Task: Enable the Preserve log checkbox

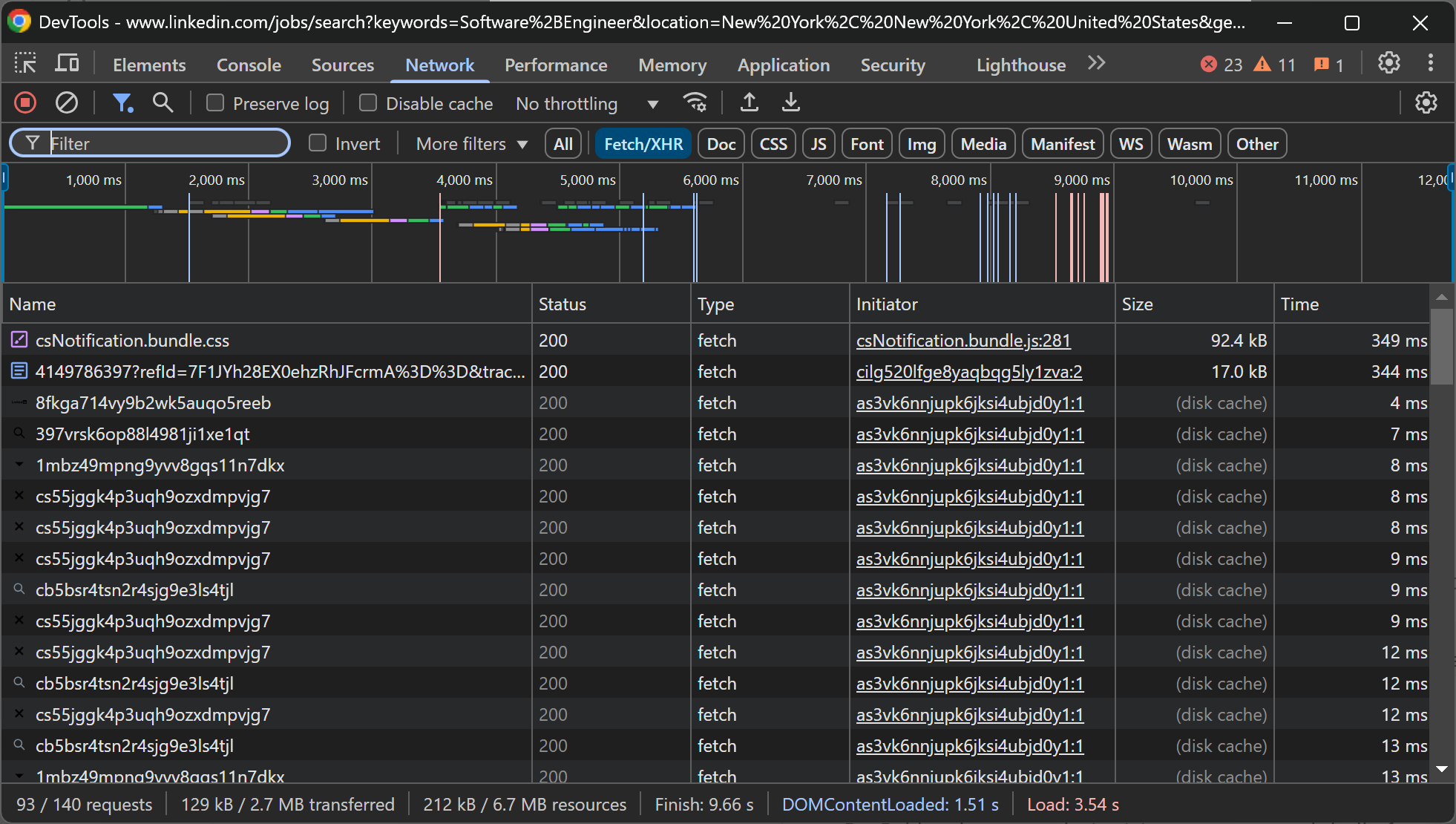Action: pyautogui.click(x=215, y=103)
